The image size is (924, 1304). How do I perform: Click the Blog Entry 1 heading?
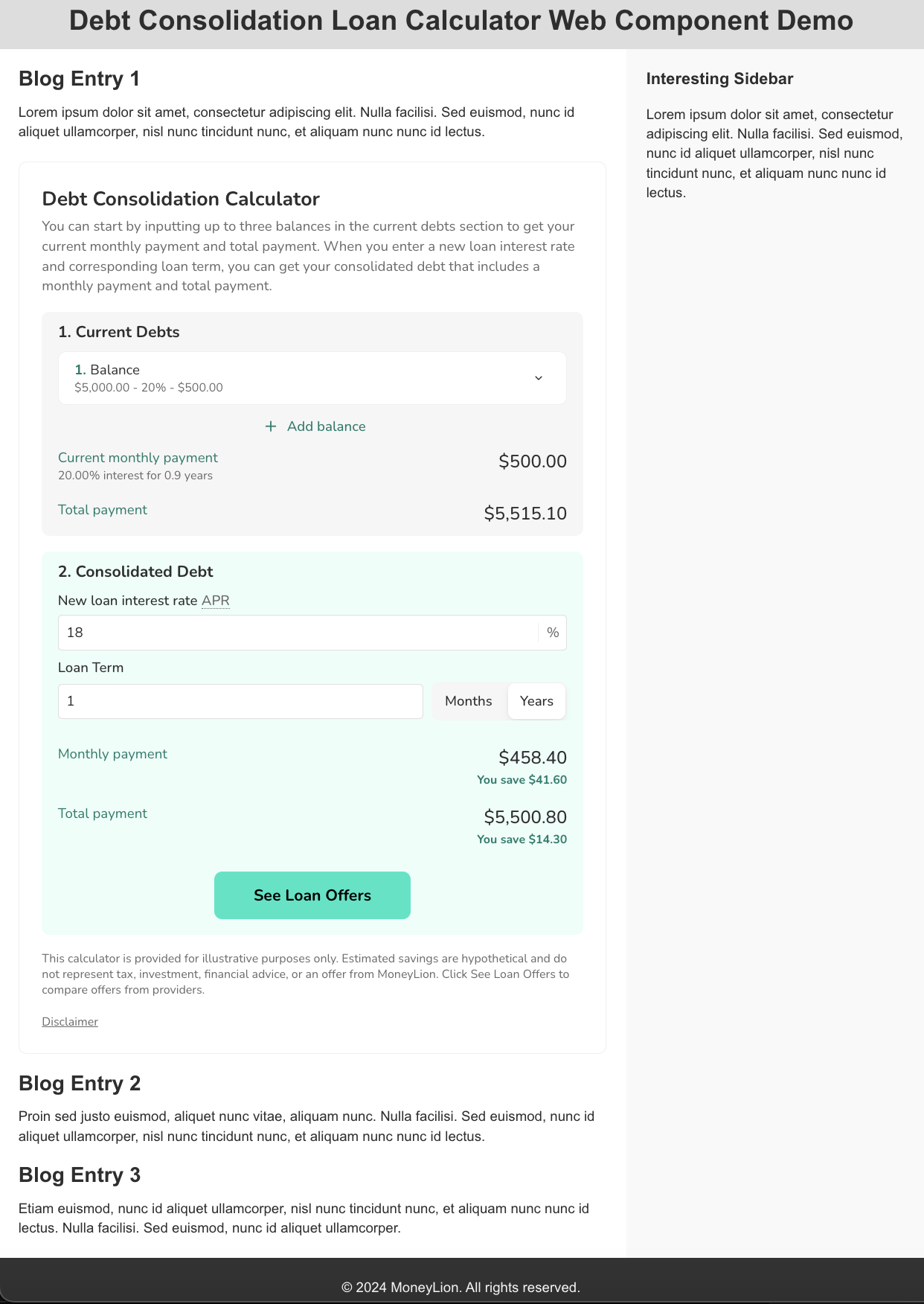click(x=79, y=79)
